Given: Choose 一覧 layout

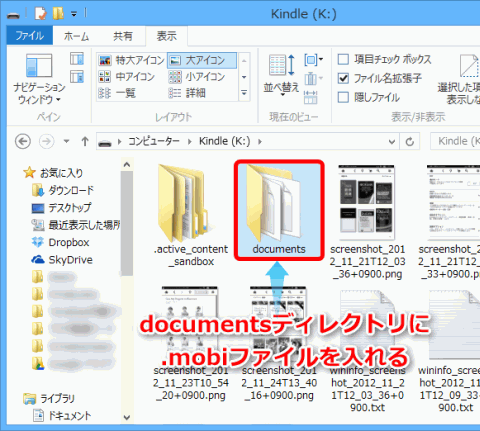Looking at the screenshot, I should [117, 93].
